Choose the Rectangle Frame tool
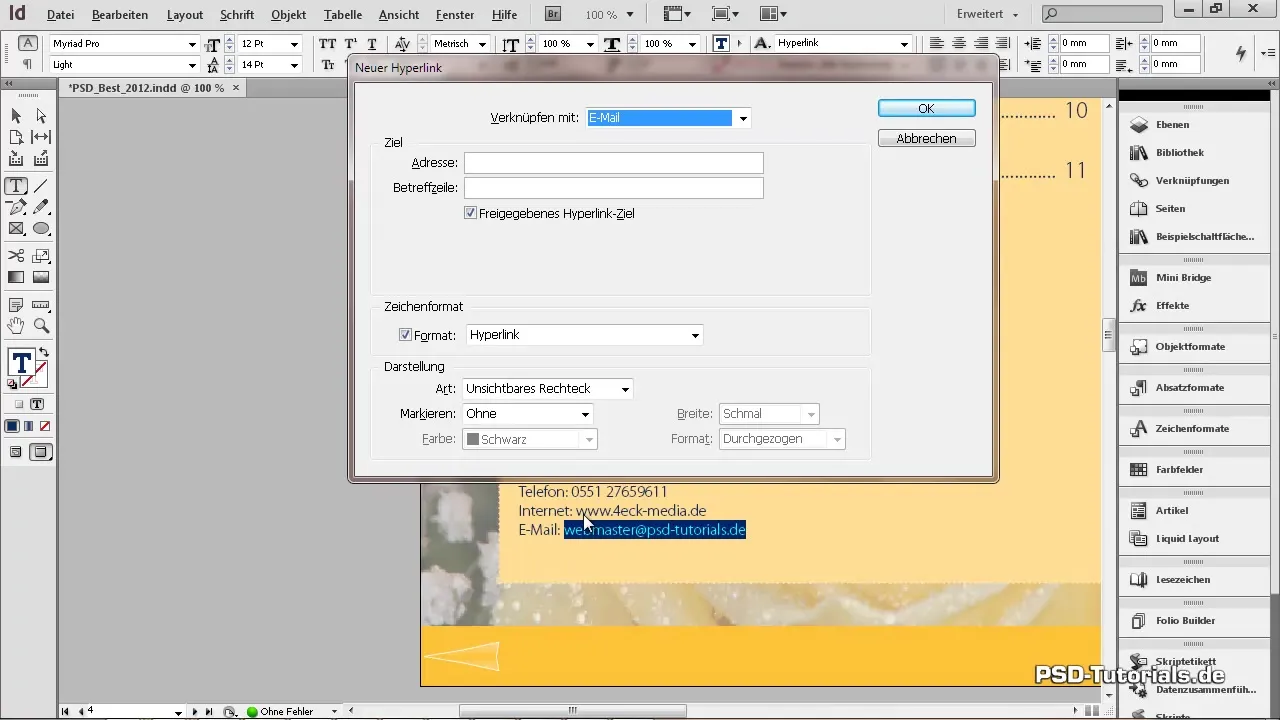The height and width of the screenshot is (720, 1280). [16, 228]
